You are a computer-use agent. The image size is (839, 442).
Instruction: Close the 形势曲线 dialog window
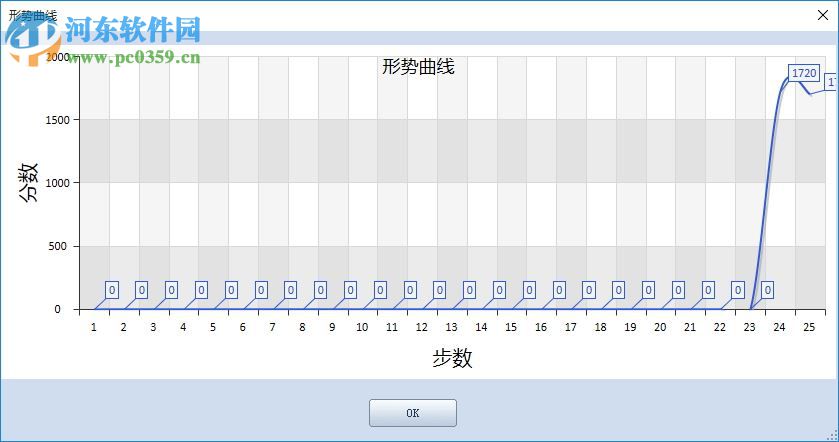tap(823, 15)
